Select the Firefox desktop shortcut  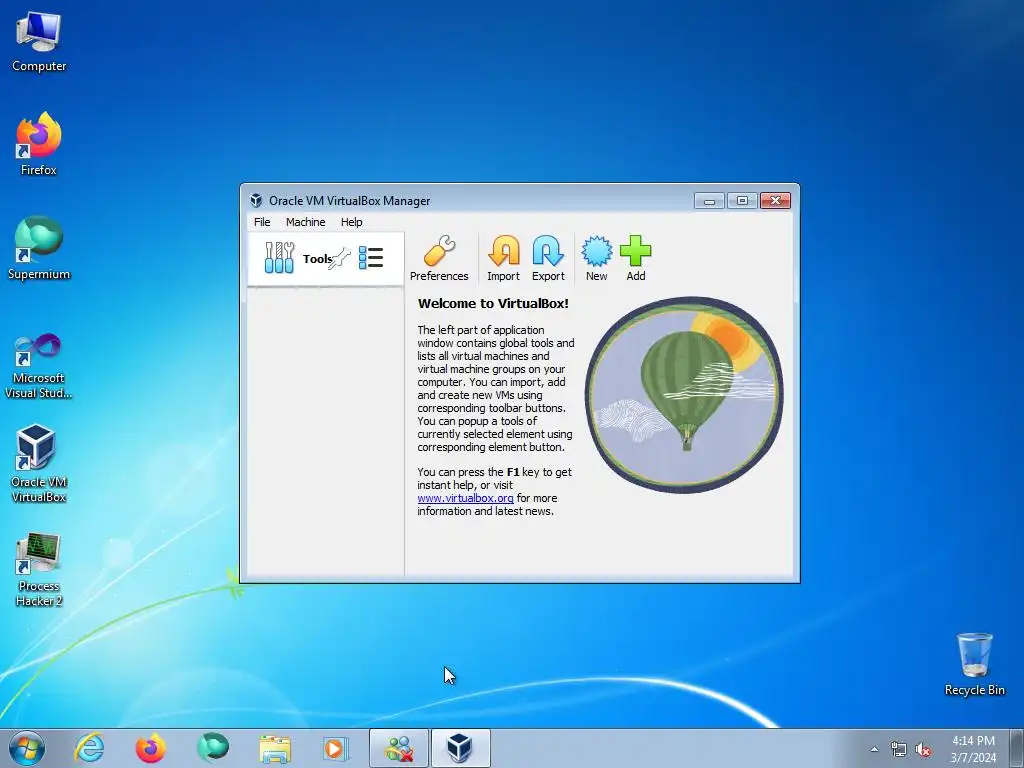39,144
